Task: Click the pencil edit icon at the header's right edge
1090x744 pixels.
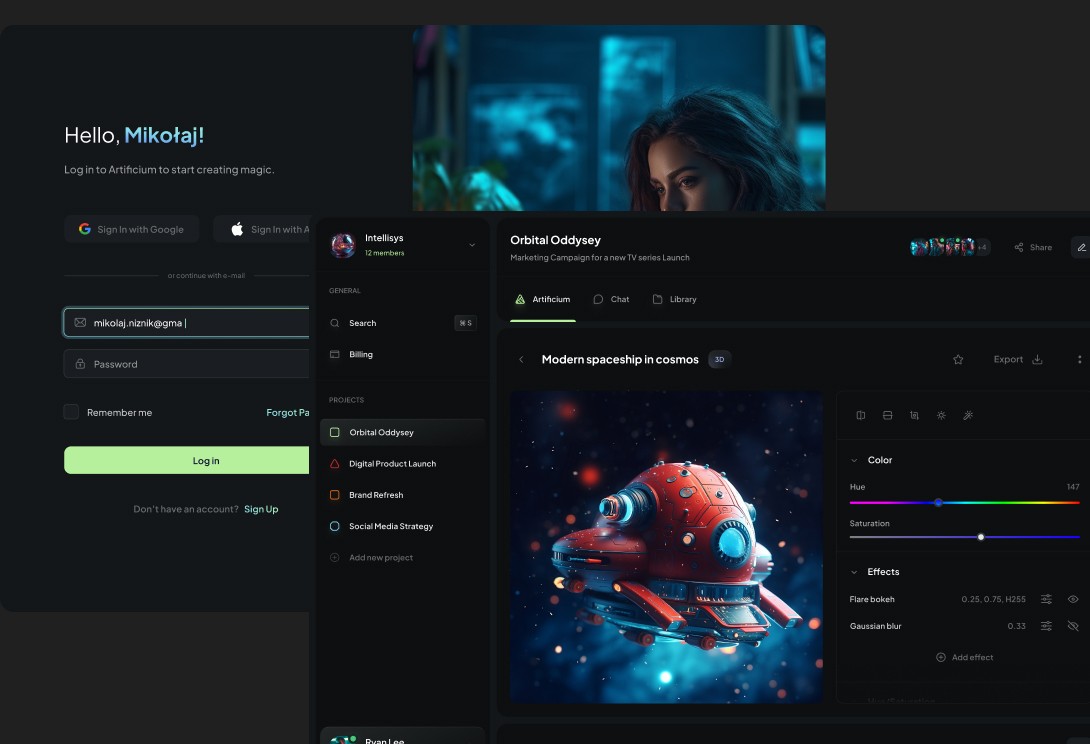Action: coord(1081,247)
